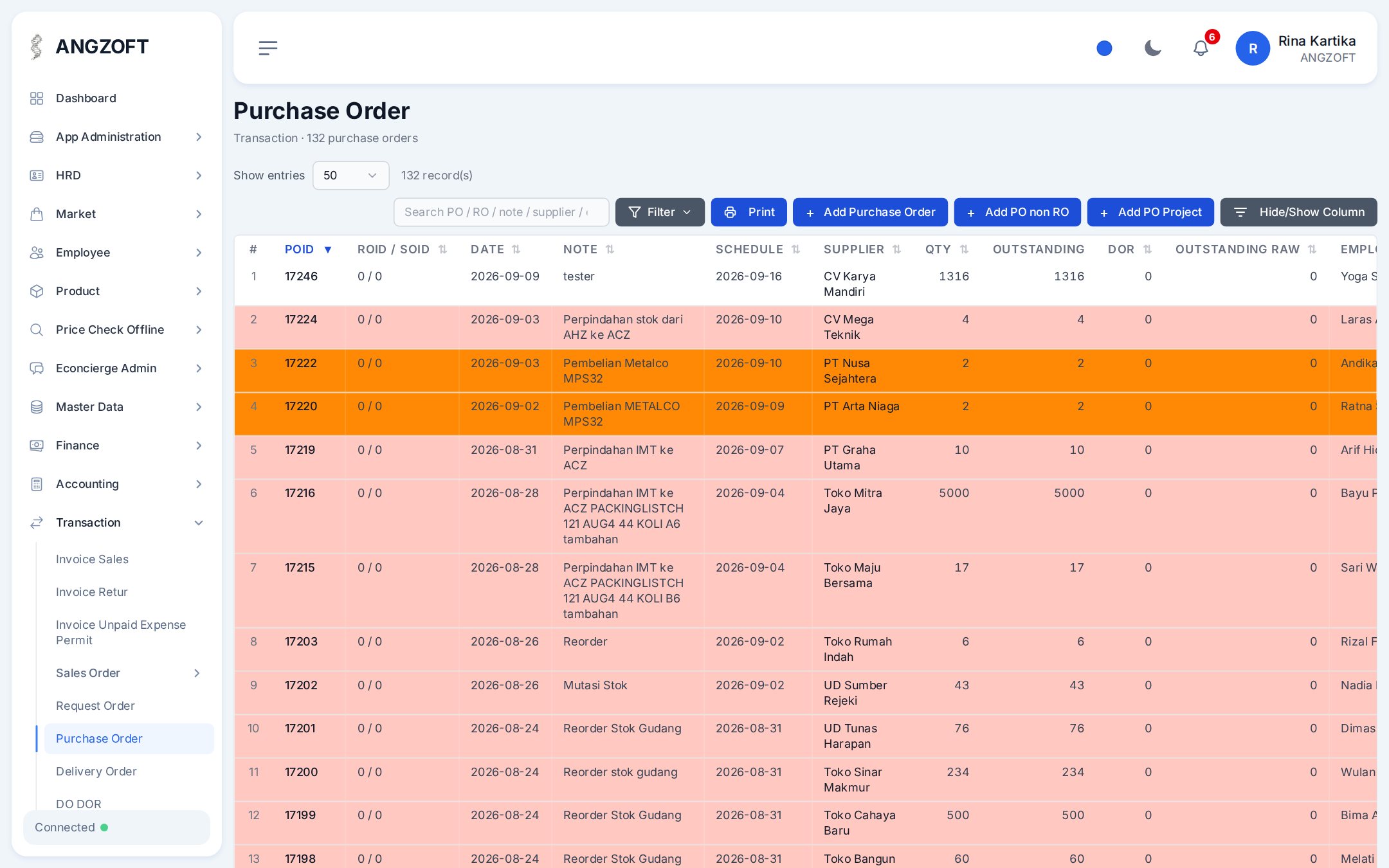Click the Accounting calculator icon

37,484
